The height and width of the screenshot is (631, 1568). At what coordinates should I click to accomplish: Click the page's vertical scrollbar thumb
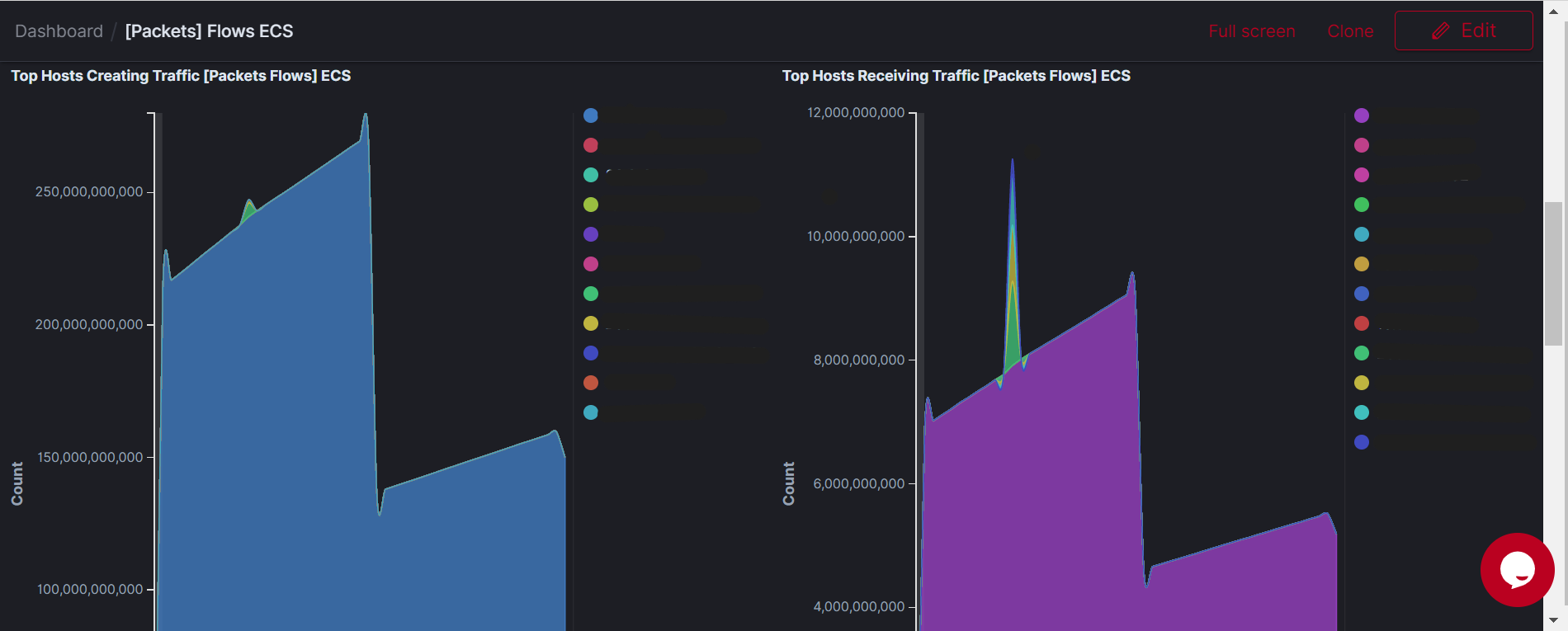pos(1553,273)
